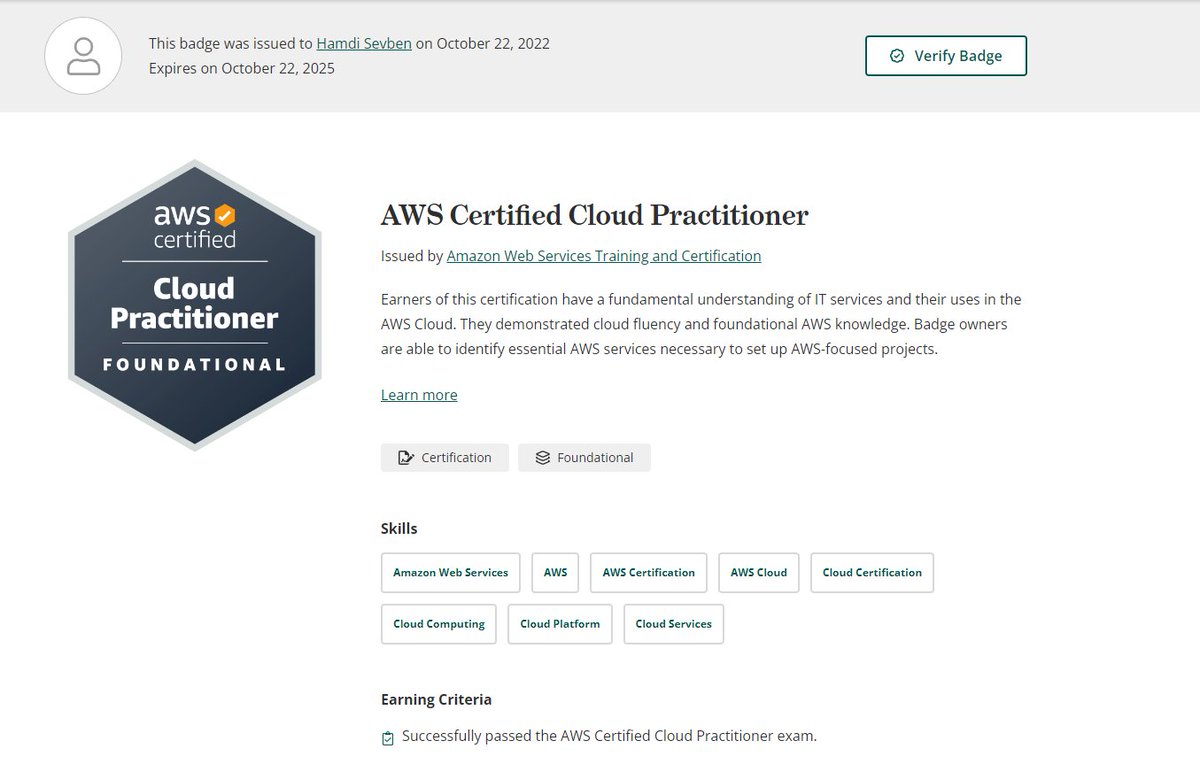Viewport: 1200px width, 764px height.
Task: Click the AWS Certified Cloud Practitioner heading
Action: pos(594,215)
